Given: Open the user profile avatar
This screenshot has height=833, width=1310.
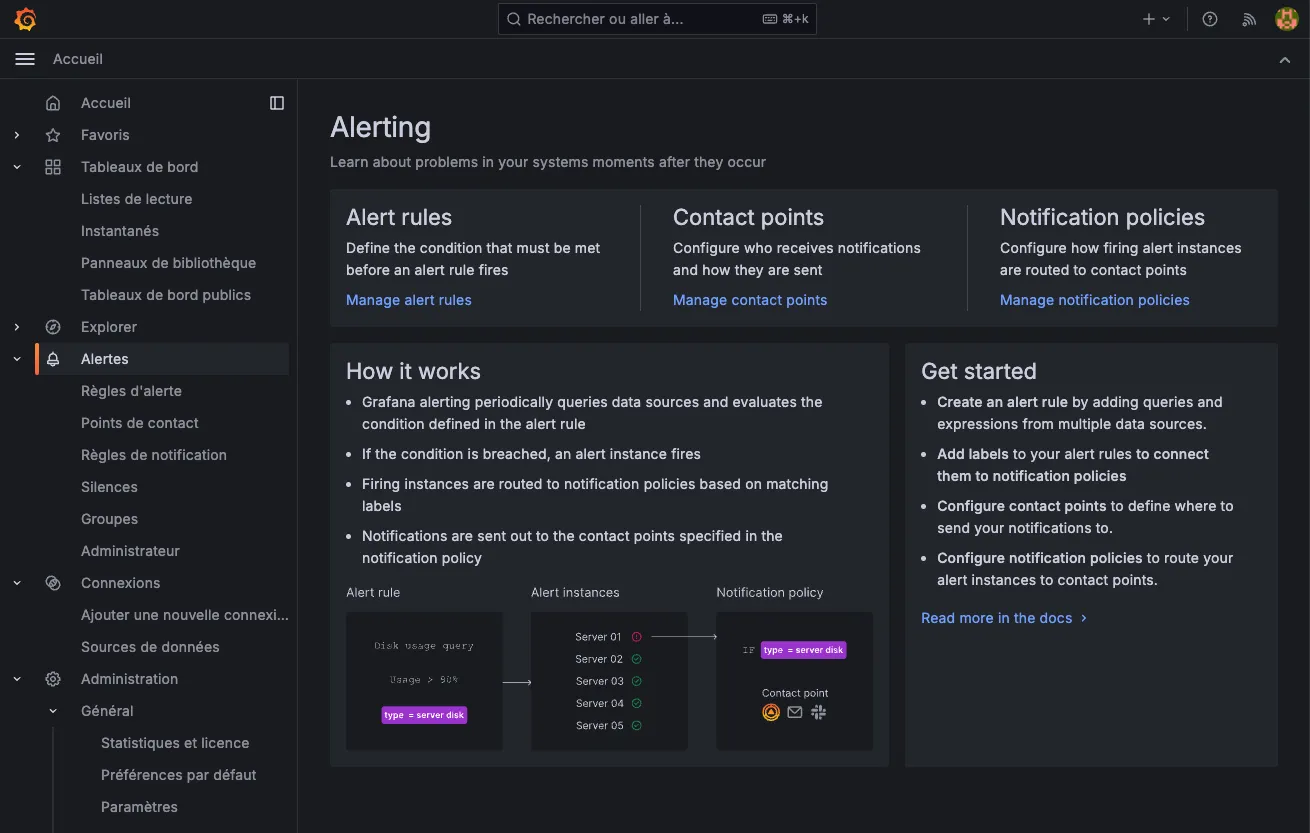Looking at the screenshot, I should click(x=1286, y=18).
